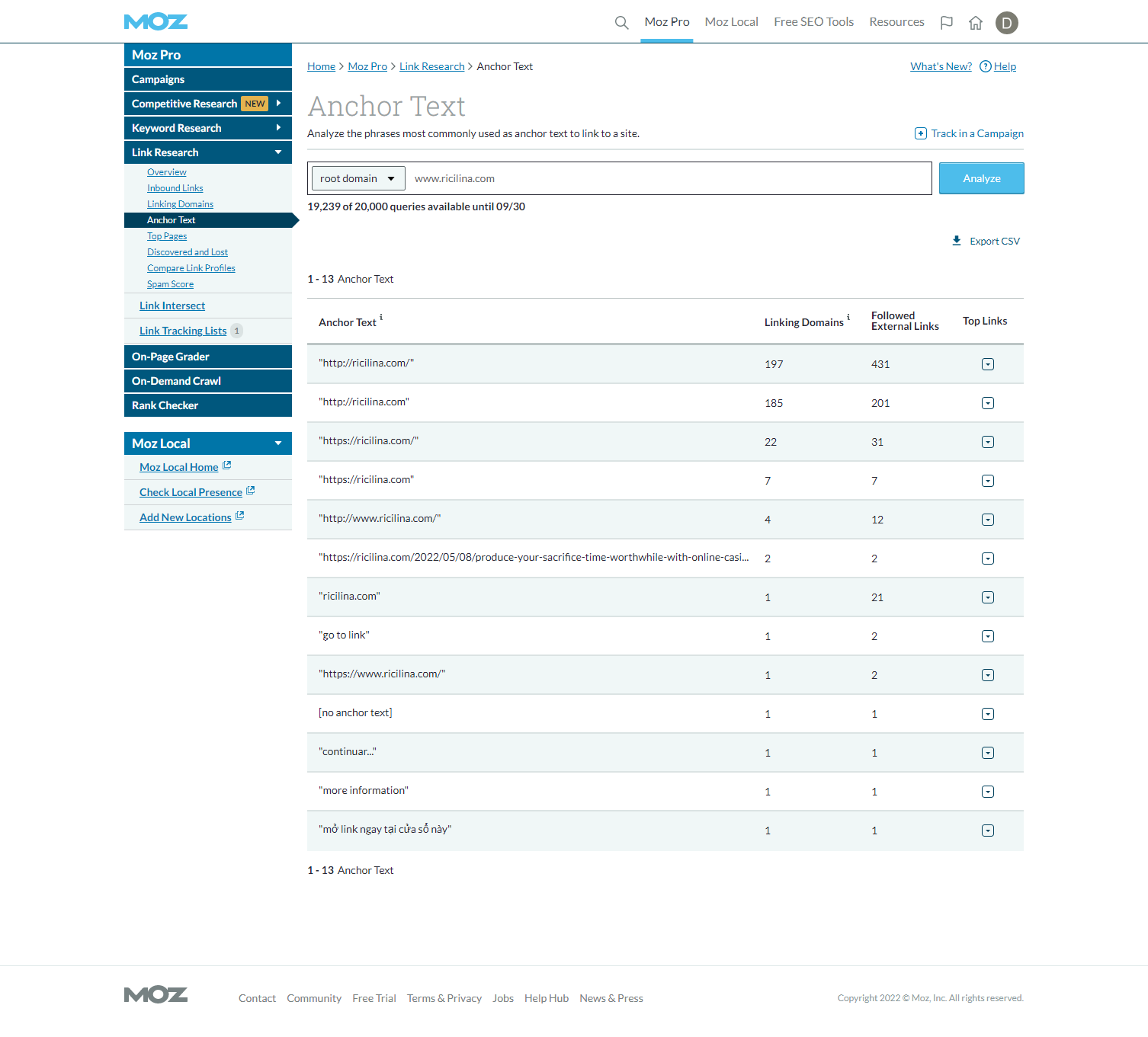The image size is (1148, 1037).
Task: Click external link icon beside Add New Locations
Action: (x=239, y=516)
